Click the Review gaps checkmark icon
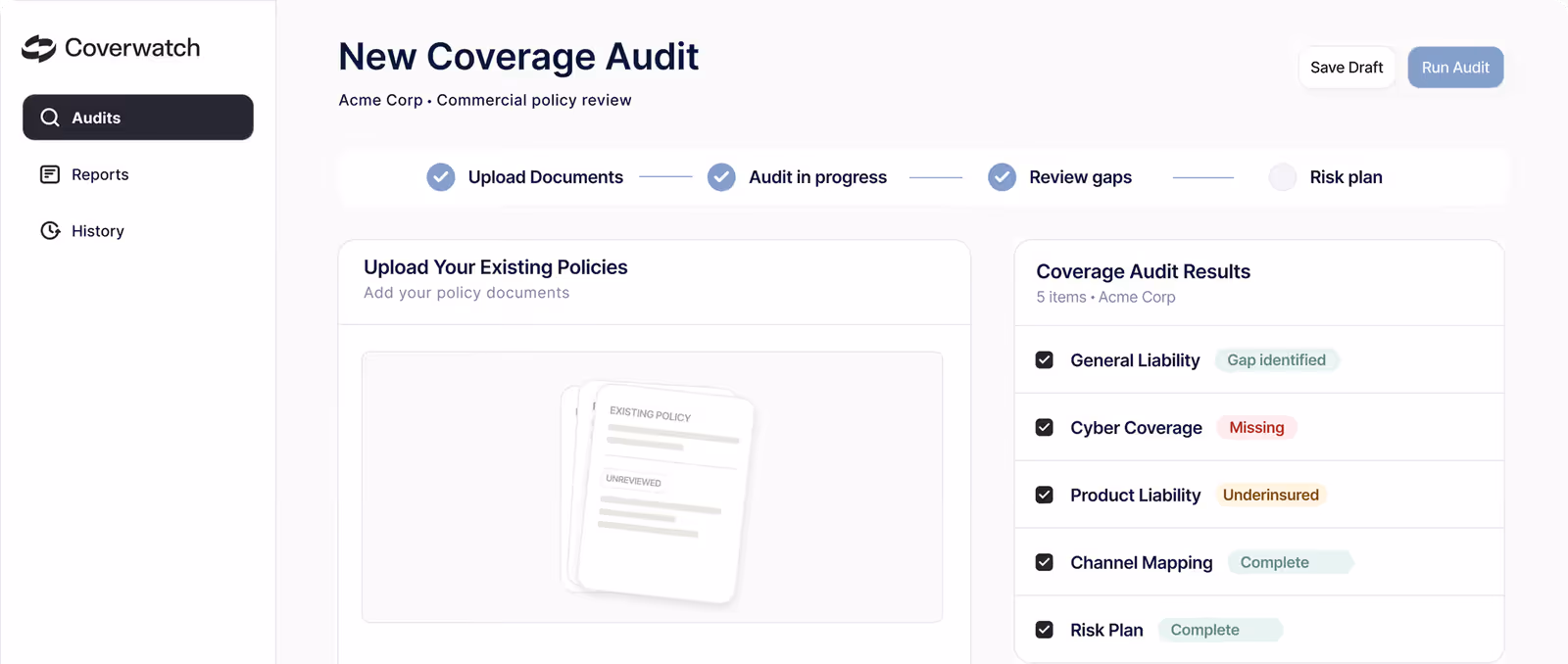The width and height of the screenshot is (1568, 664). tap(1002, 177)
